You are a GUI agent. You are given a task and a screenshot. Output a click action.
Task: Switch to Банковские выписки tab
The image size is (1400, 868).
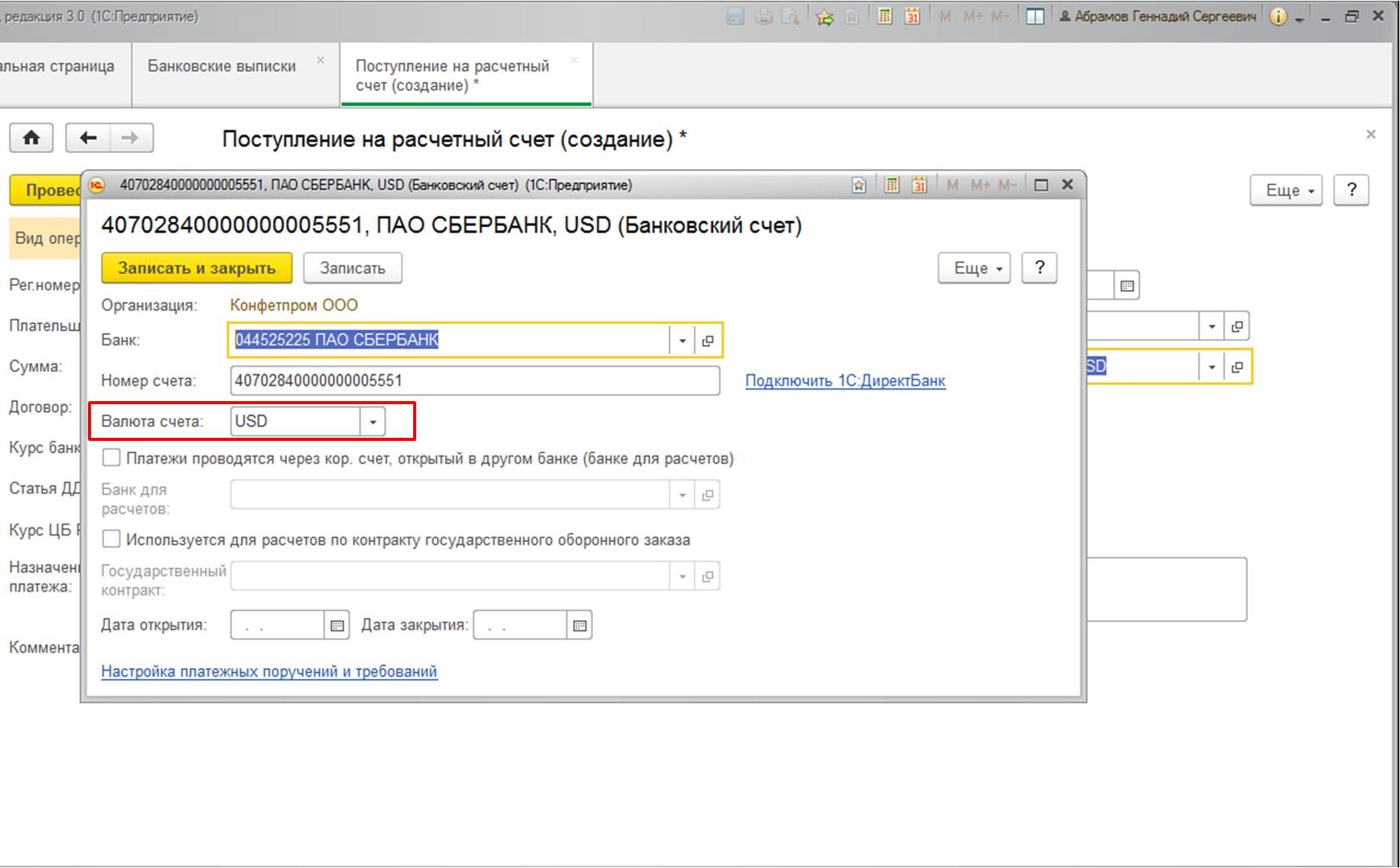tap(222, 67)
